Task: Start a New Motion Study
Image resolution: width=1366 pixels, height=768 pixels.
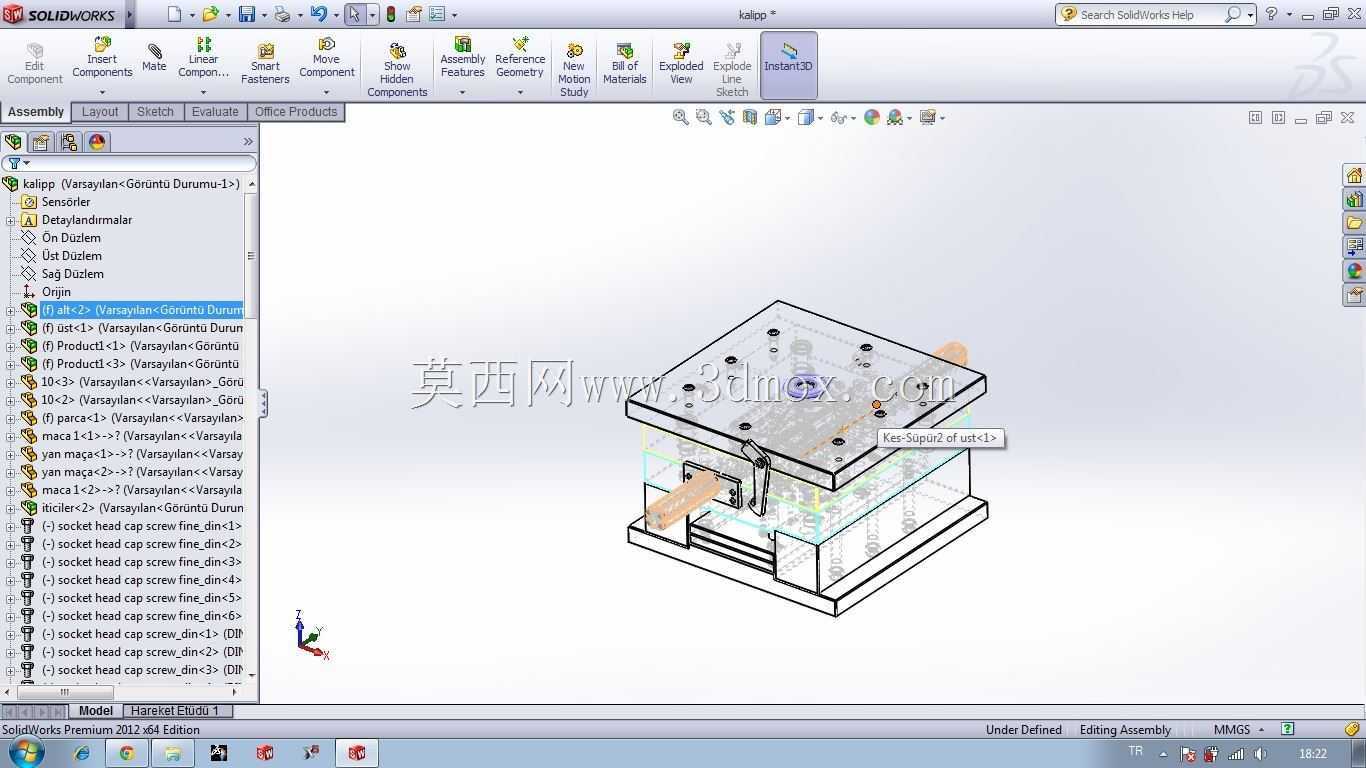Action: click(x=574, y=70)
